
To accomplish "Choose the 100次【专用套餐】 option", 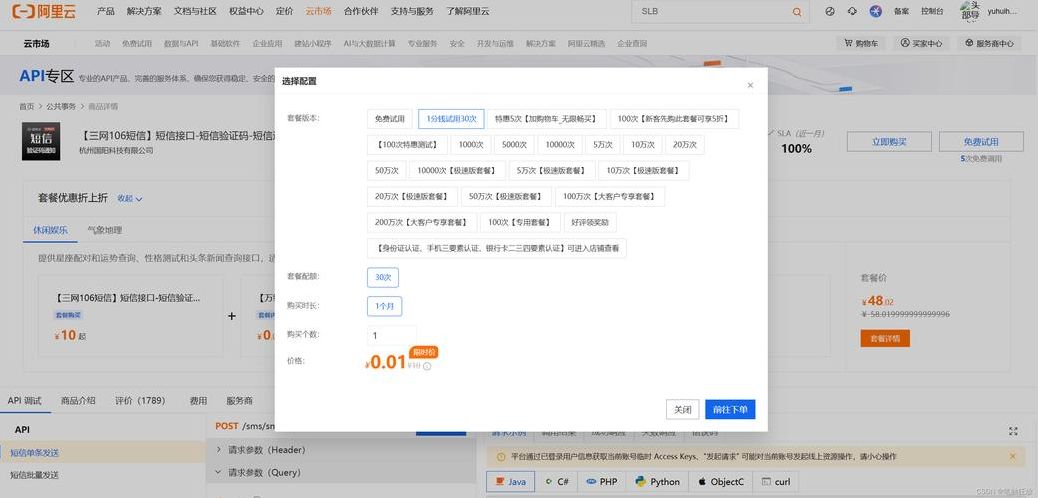I will tap(520, 222).
